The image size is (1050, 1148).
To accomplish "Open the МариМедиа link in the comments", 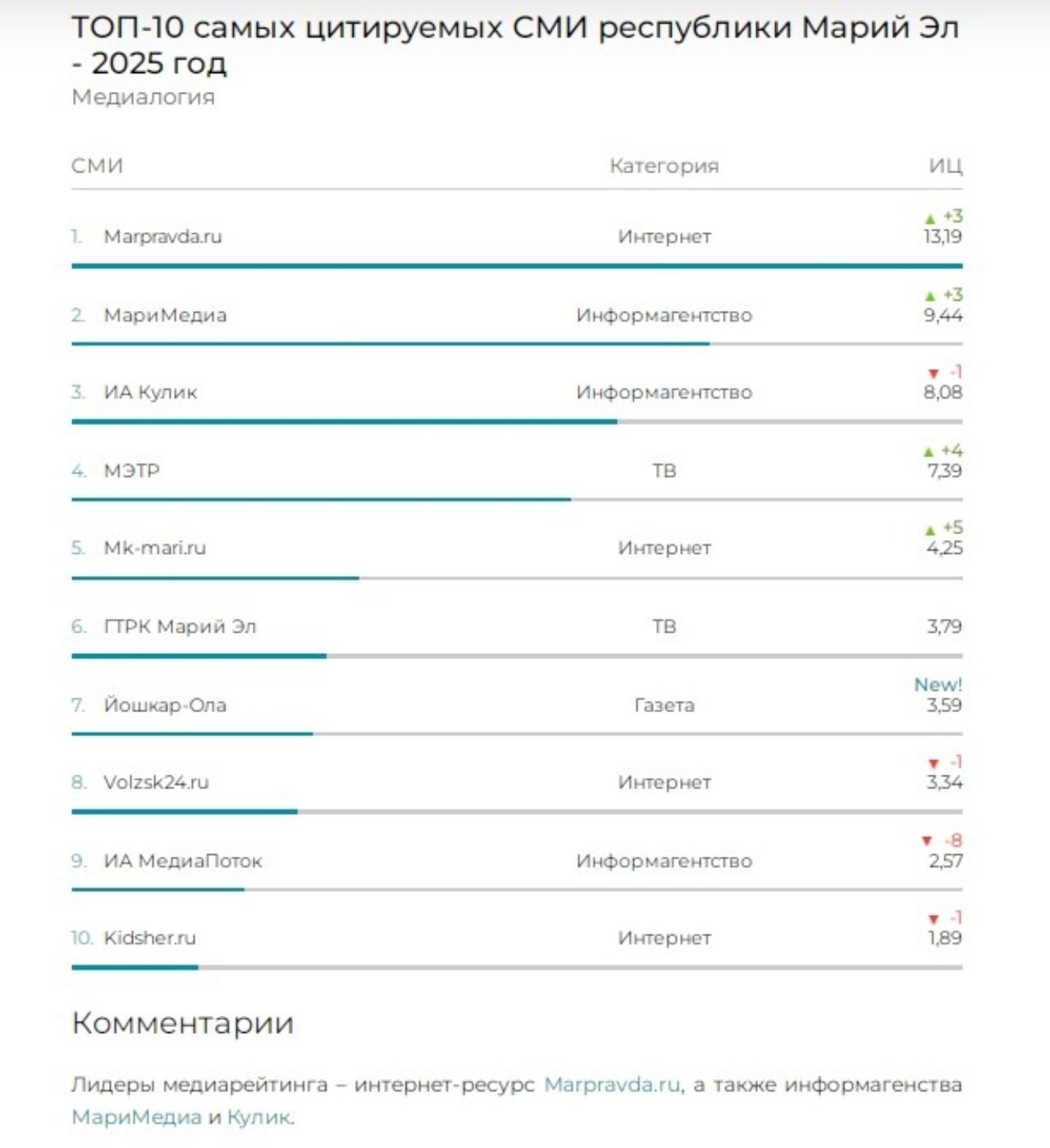I will pyautogui.click(x=136, y=1117).
